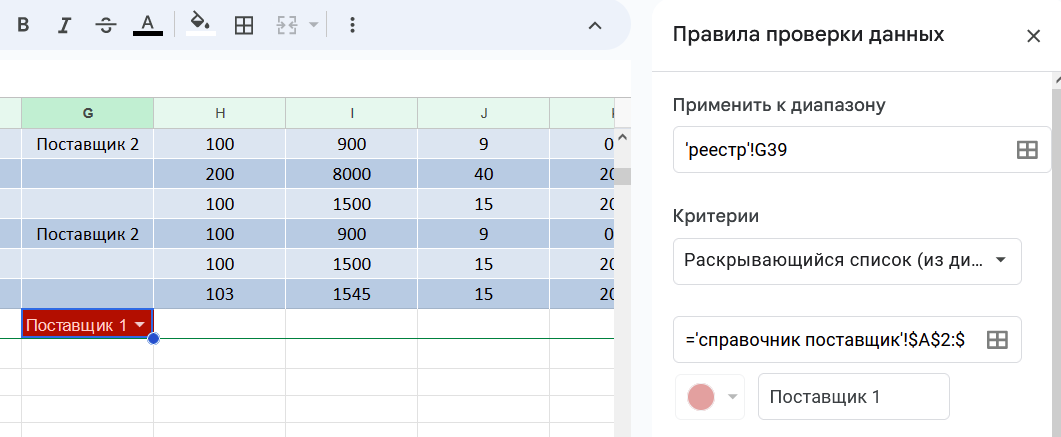Edit the 'реестр'!G39 range field
The image size is (1061, 437).
[862, 150]
